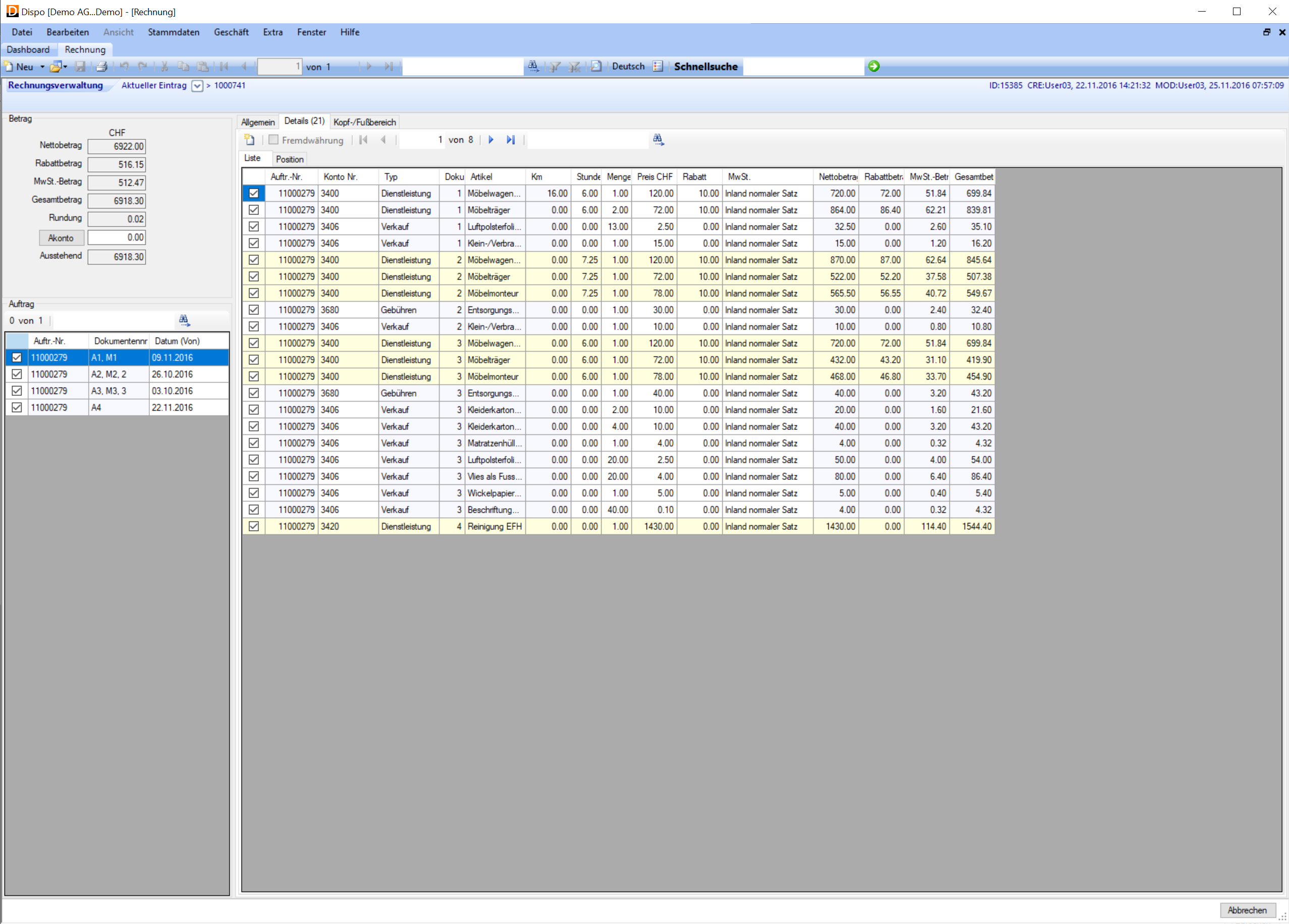Screen dimensions: 1289x924
Task: Open the Hilfe menu
Action: (350, 32)
